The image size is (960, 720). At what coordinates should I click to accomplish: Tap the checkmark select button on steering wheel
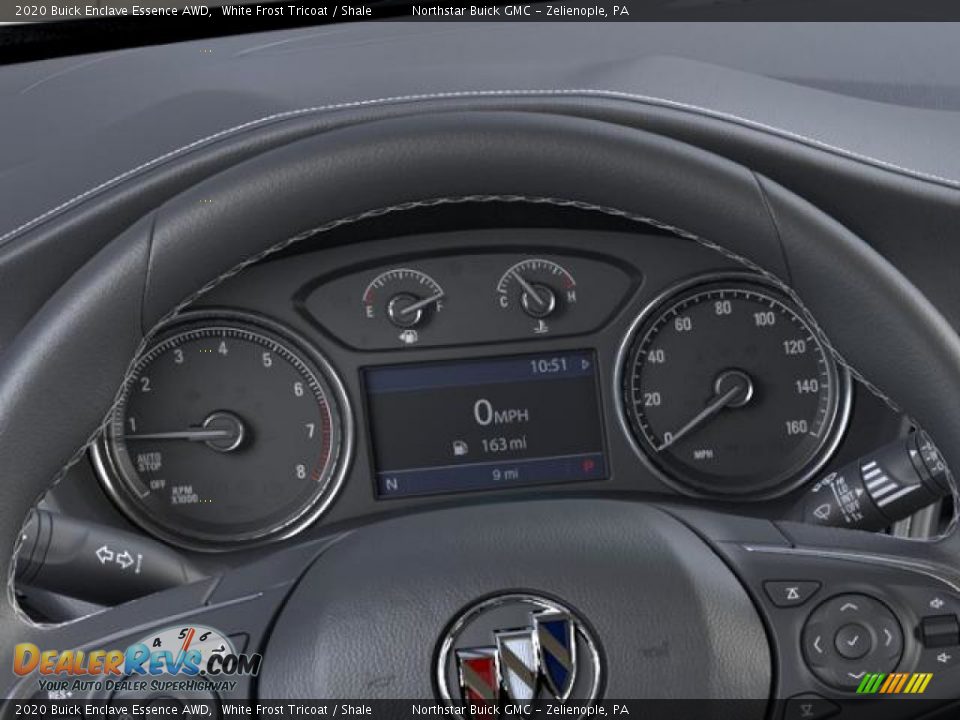(x=852, y=642)
